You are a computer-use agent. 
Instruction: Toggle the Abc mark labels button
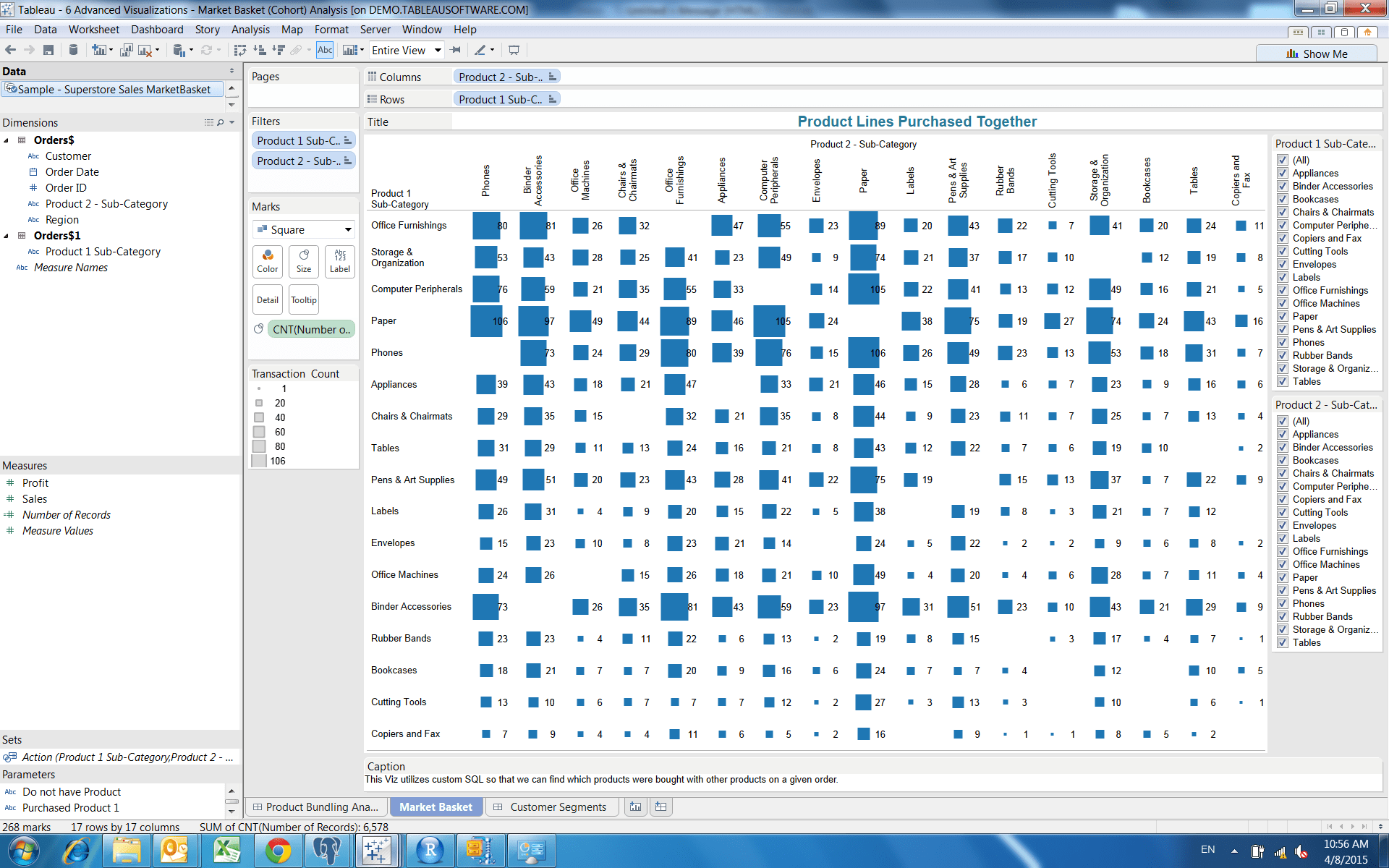tap(325, 50)
